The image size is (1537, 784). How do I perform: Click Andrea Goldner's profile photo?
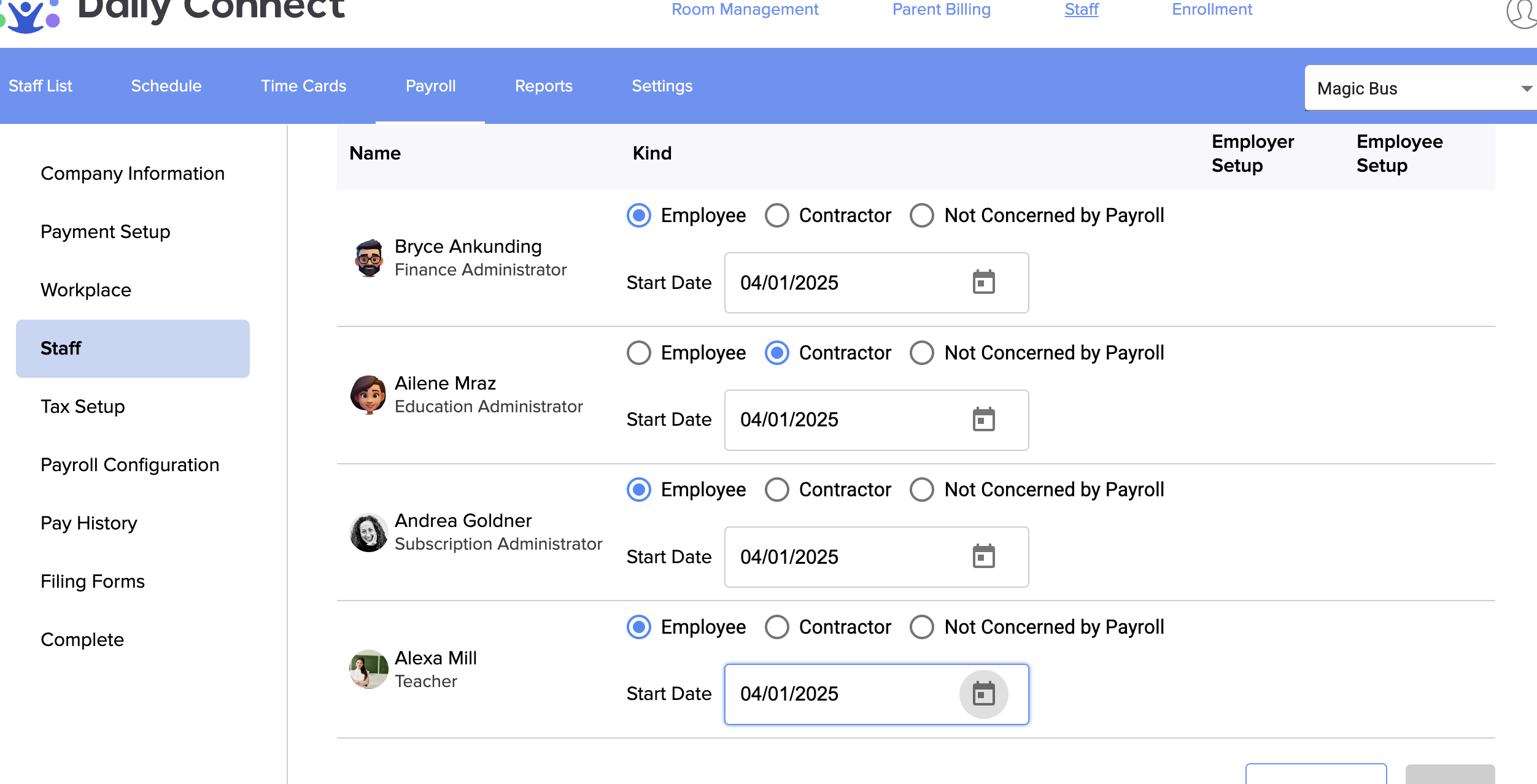[x=368, y=532]
